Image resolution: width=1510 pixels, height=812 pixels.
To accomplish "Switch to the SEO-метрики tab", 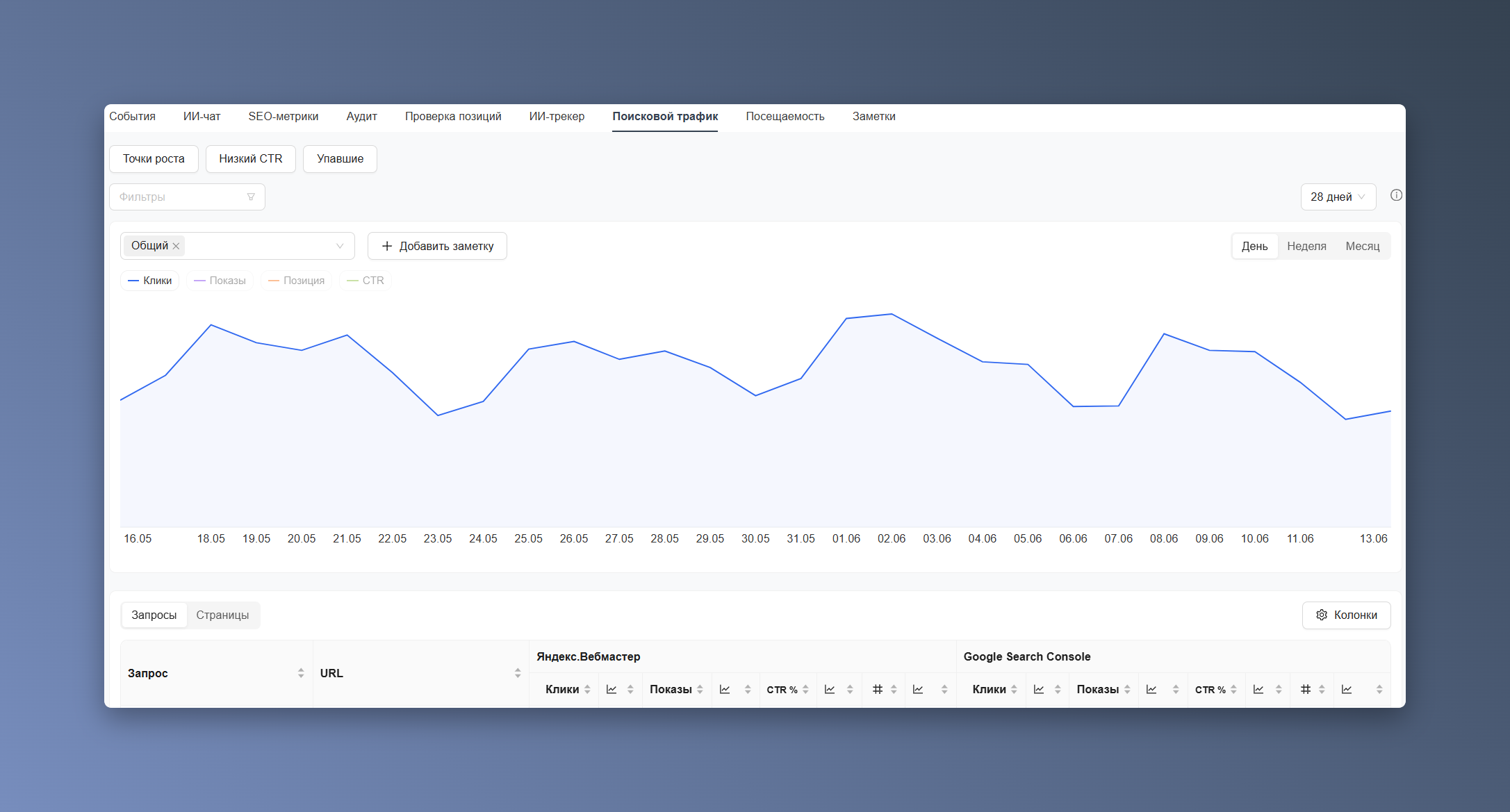I will click(284, 116).
